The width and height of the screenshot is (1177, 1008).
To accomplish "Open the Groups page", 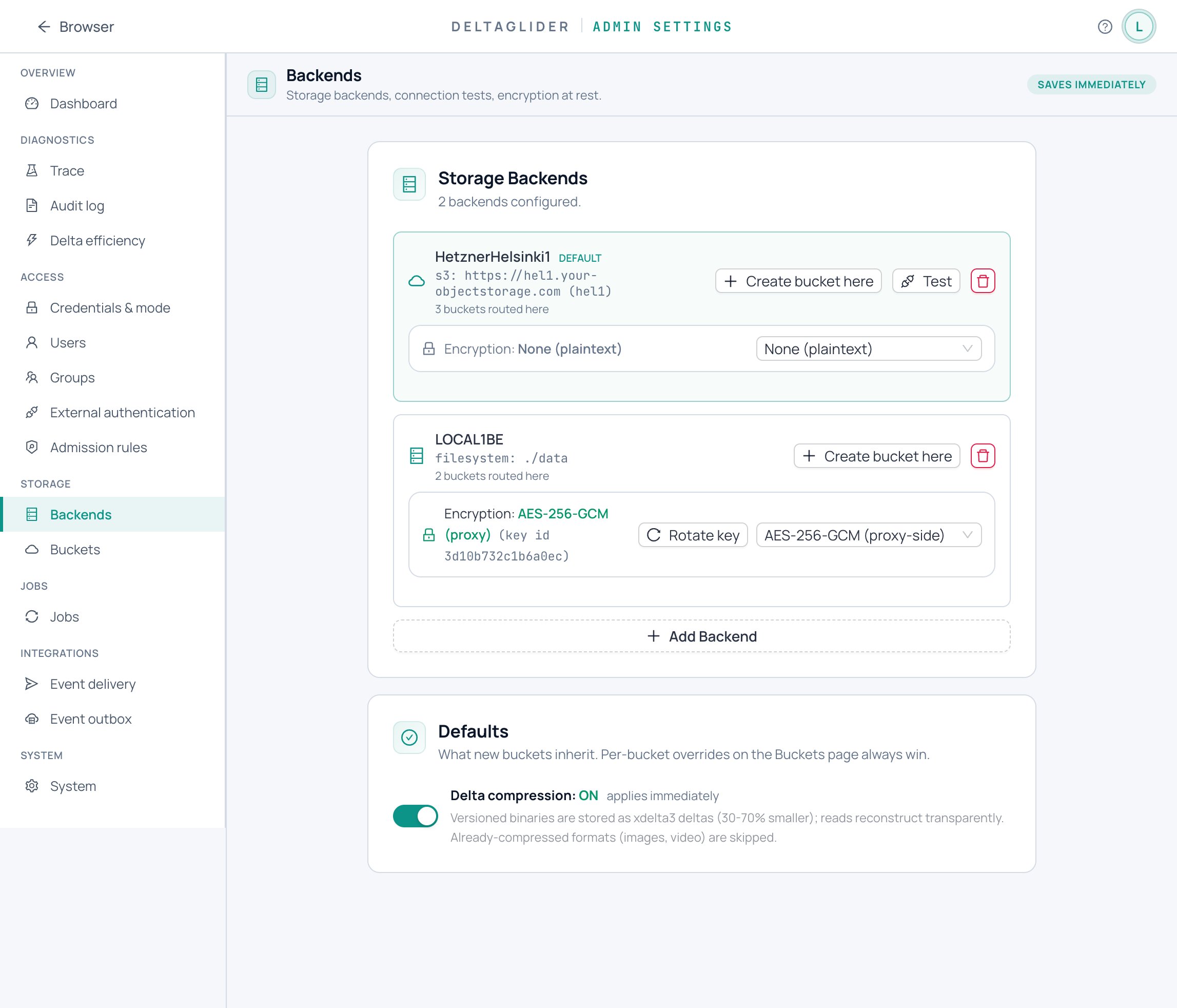I will pyautogui.click(x=113, y=378).
